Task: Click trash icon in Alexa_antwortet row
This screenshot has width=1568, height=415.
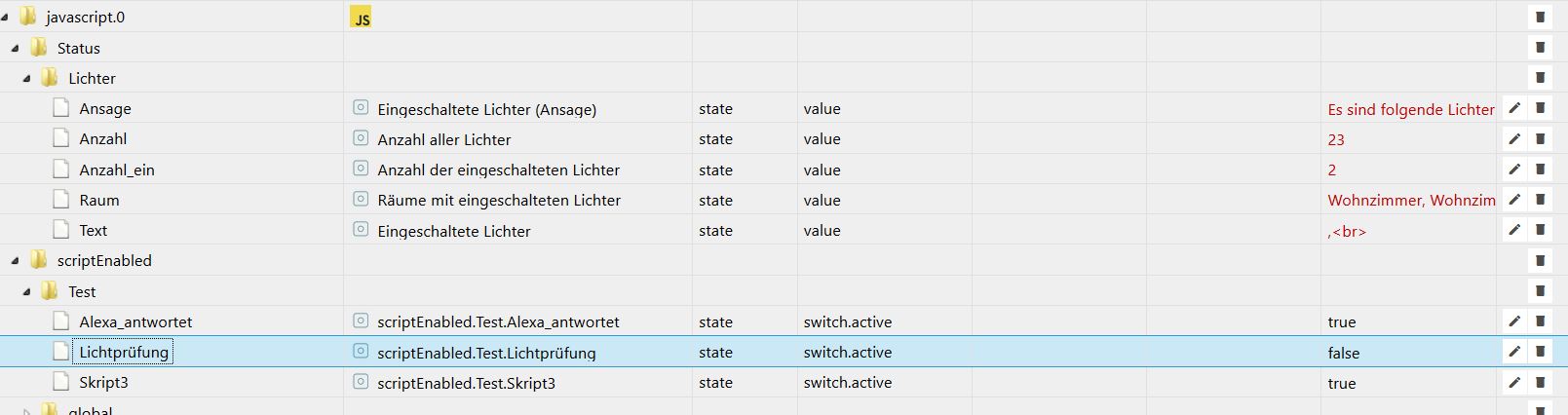Action: [1540, 321]
